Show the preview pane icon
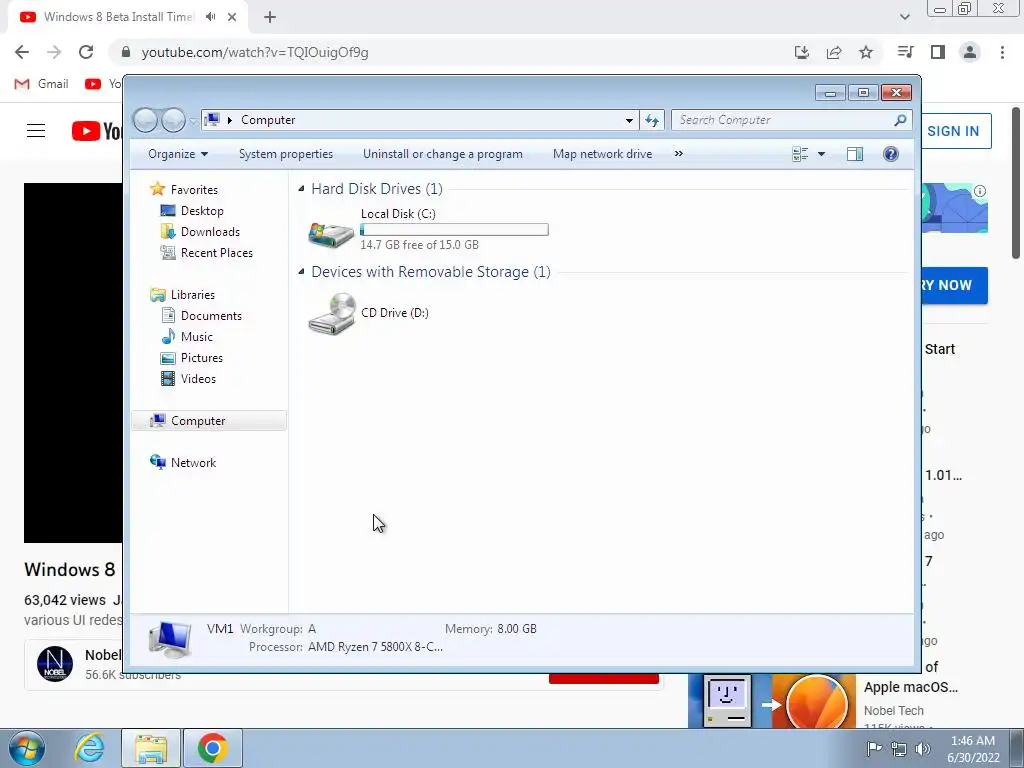Screen dimensions: 1024x768 point(855,154)
